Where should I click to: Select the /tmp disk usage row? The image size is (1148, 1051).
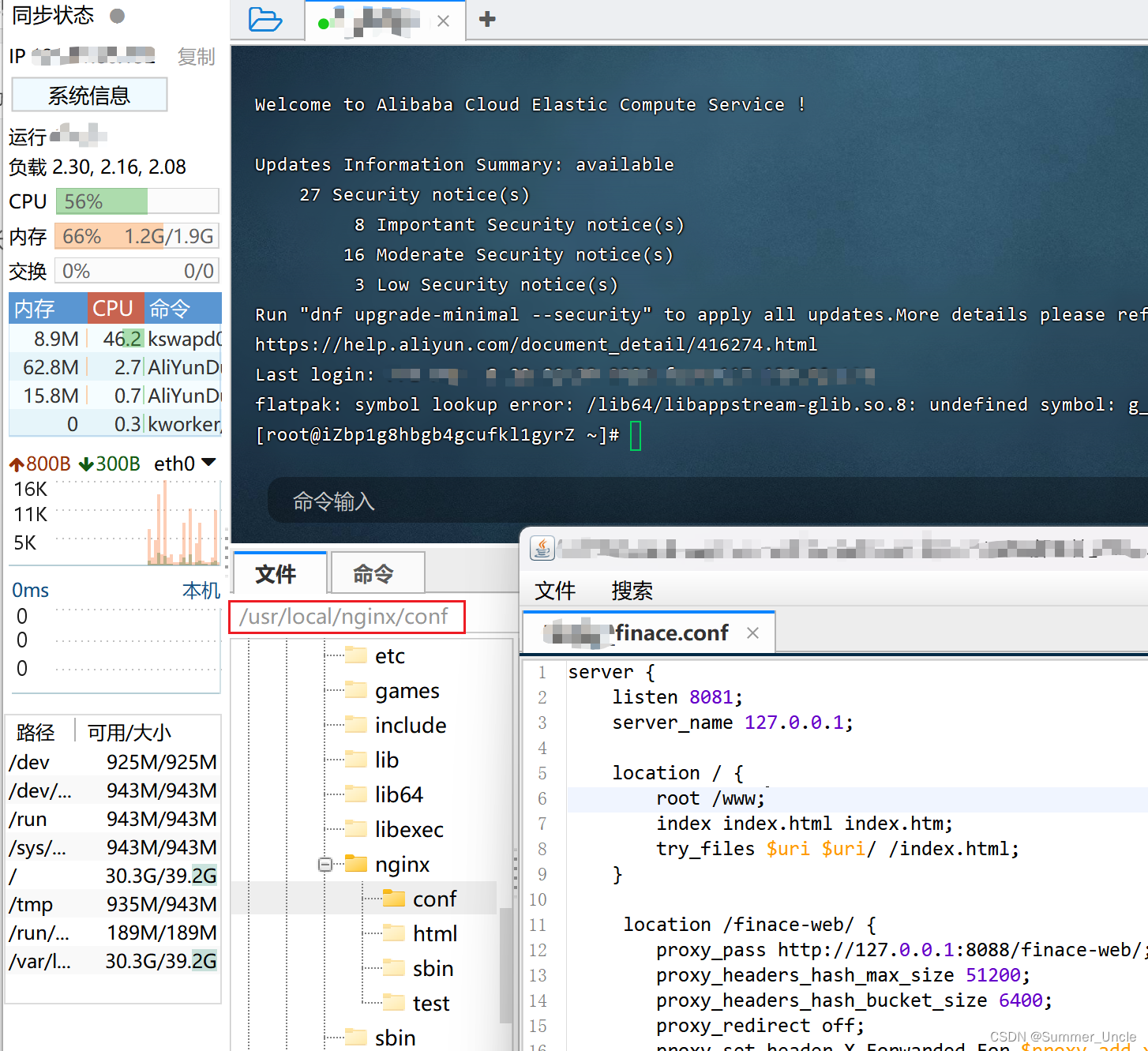[113, 904]
